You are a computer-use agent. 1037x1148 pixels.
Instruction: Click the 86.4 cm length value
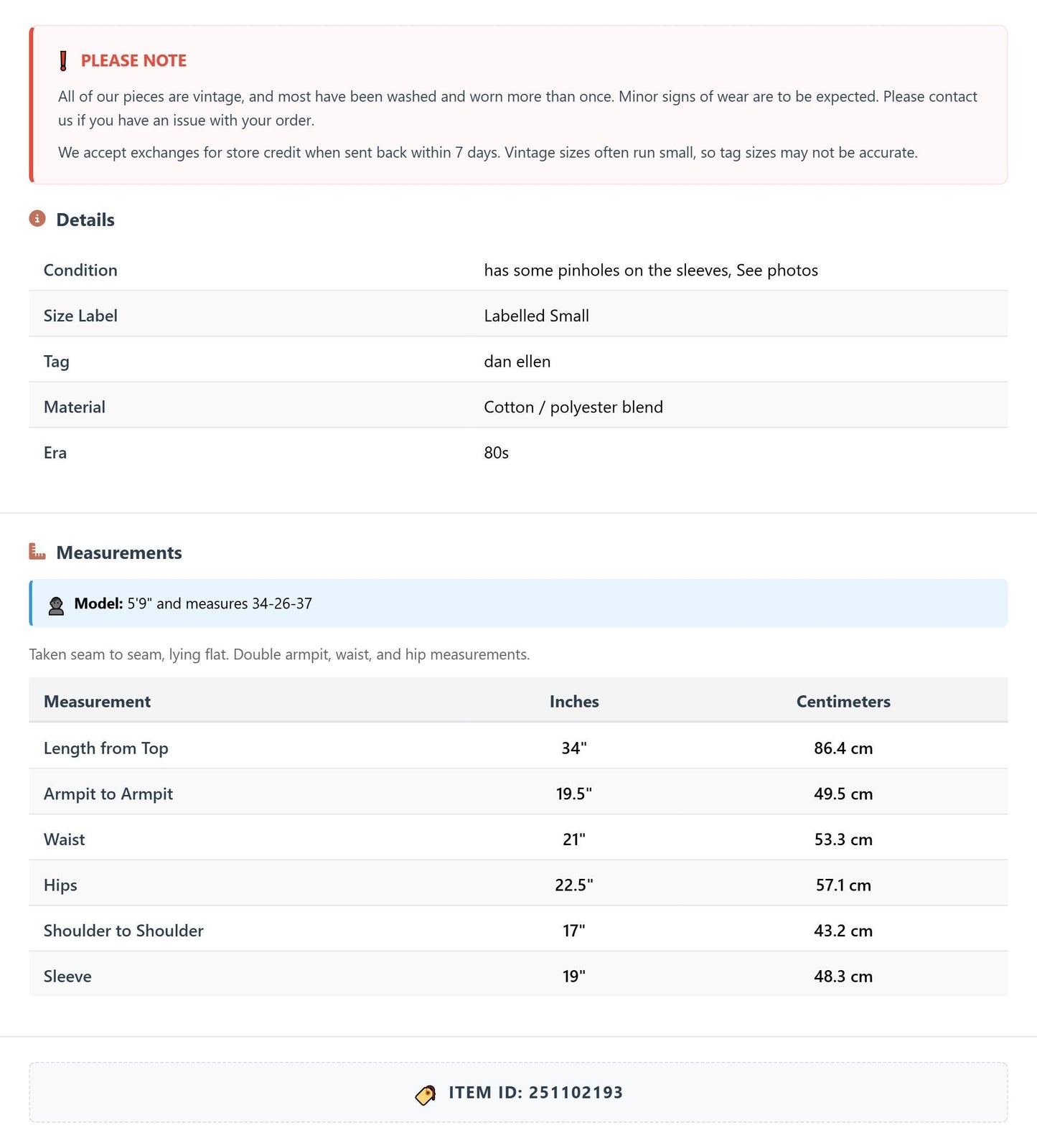[x=843, y=748]
